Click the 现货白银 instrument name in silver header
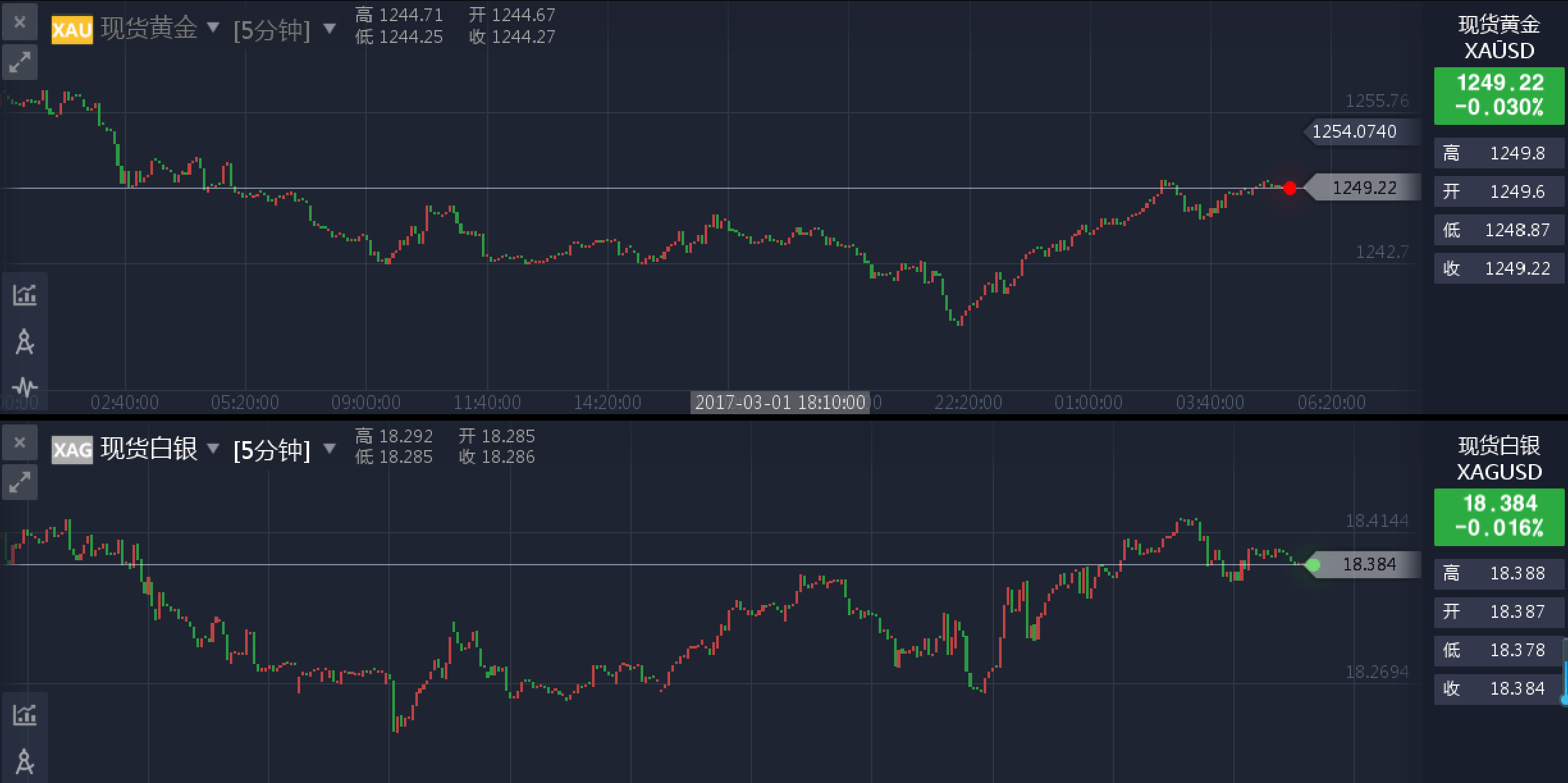 point(149,449)
